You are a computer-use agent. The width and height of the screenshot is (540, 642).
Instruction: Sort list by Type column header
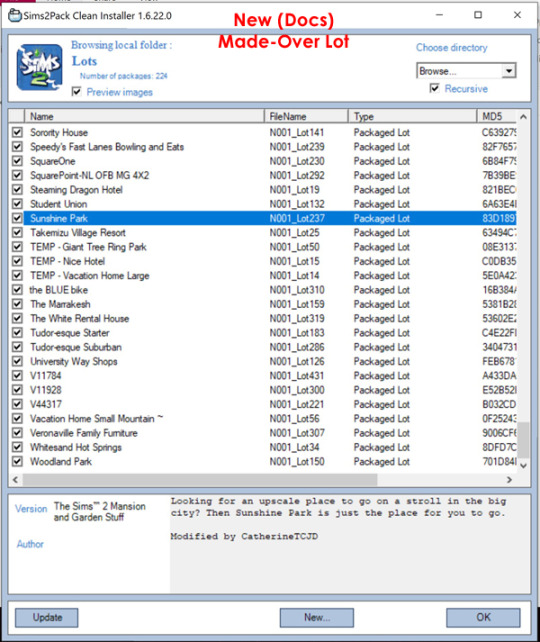[x=412, y=116]
